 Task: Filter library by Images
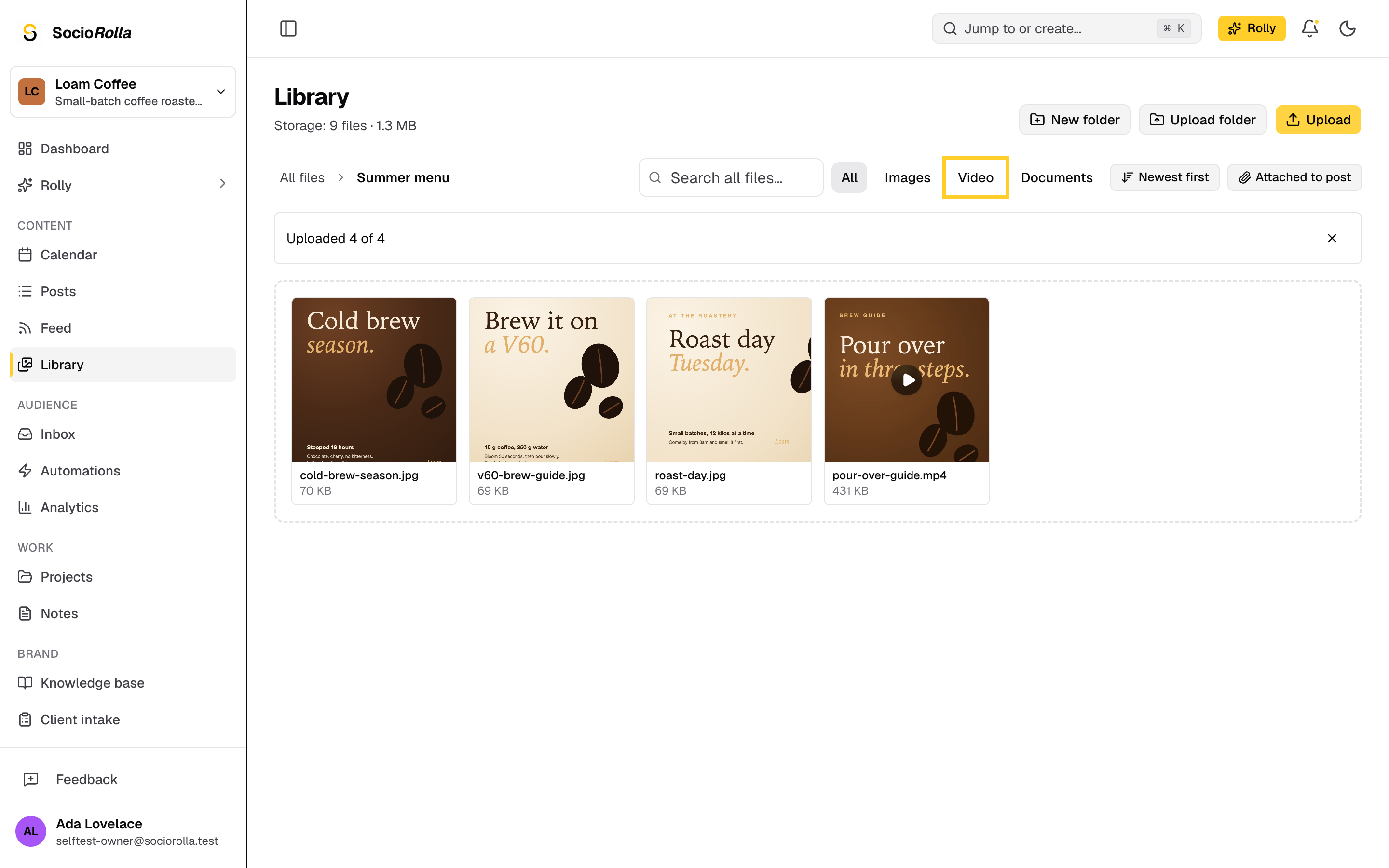pos(907,177)
